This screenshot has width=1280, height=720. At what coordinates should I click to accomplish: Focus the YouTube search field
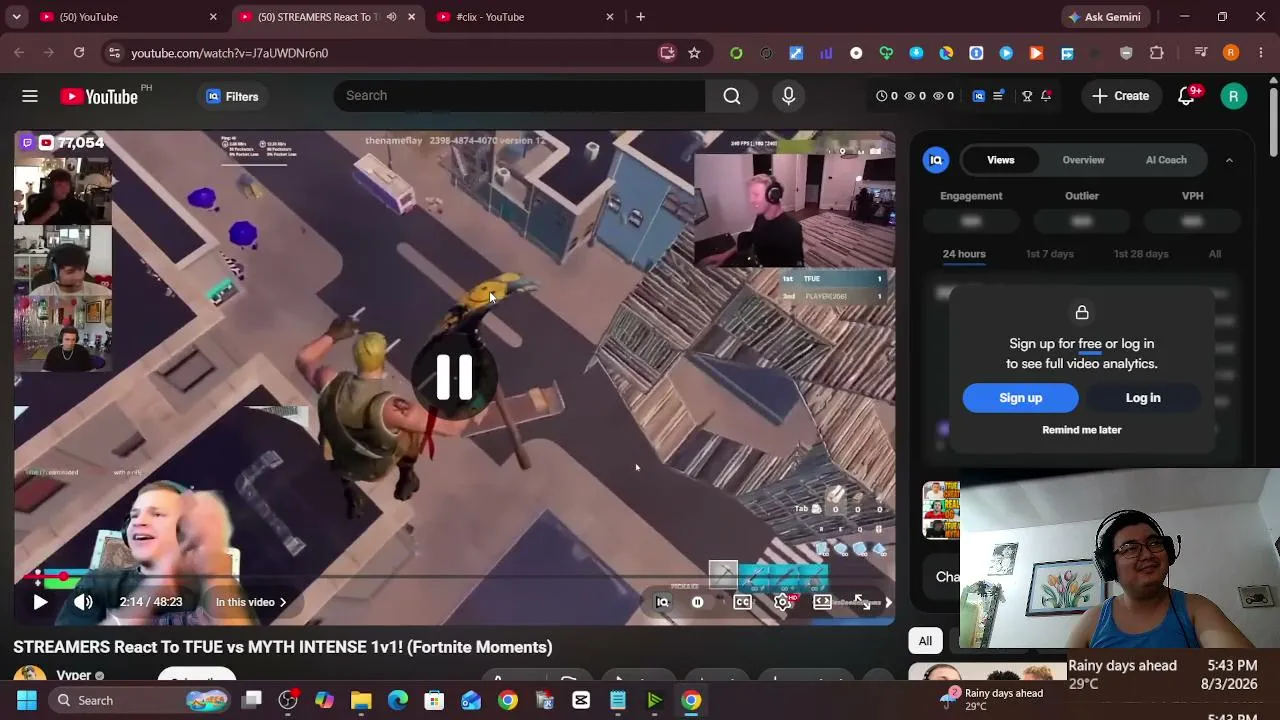520,96
